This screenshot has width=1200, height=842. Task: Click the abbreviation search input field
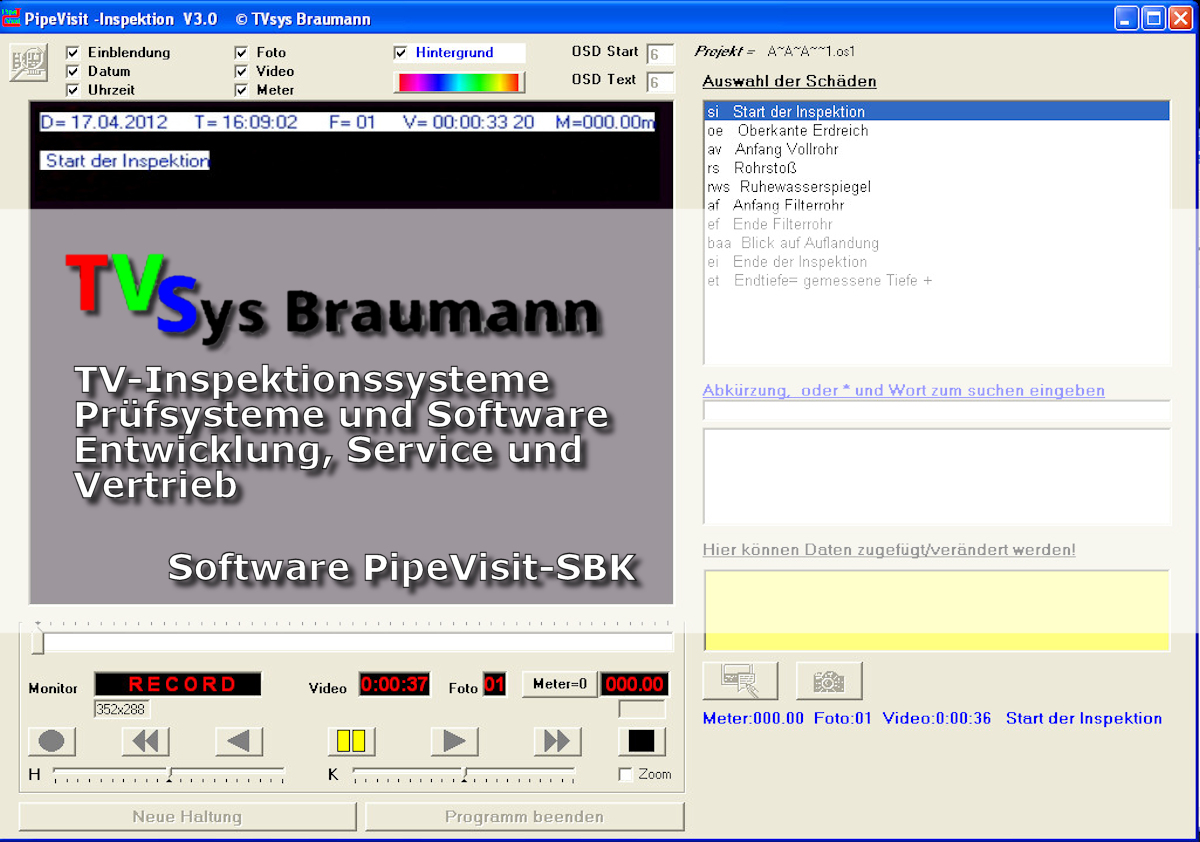[937, 411]
